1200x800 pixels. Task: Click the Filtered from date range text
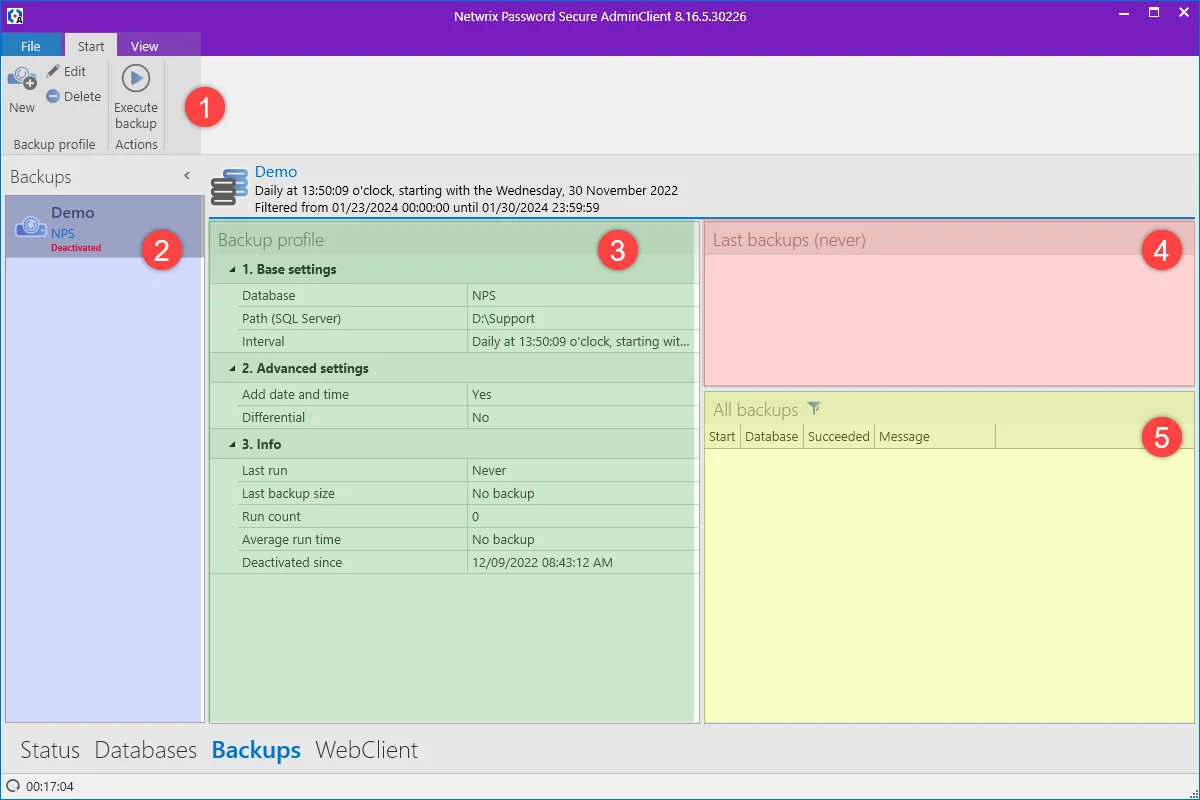[427, 208]
